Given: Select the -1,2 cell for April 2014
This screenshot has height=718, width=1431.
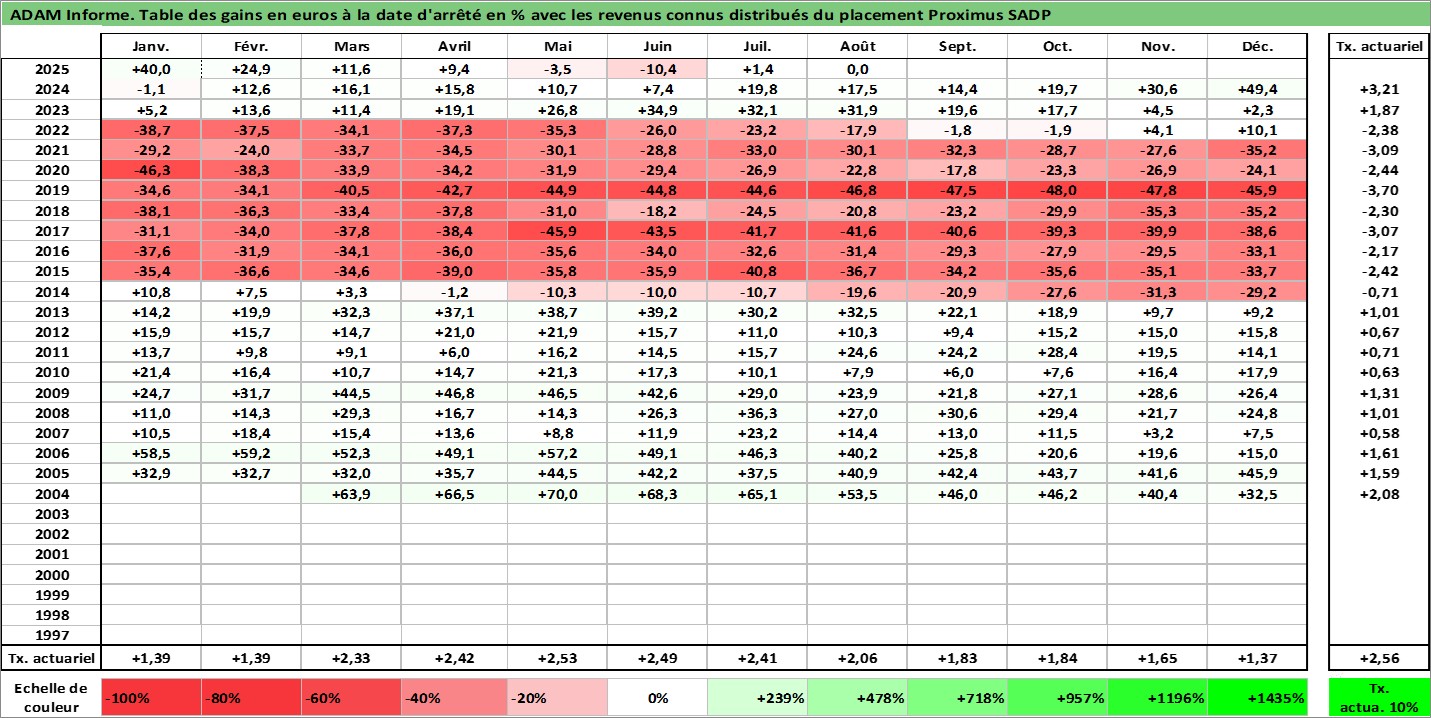Looking at the screenshot, I should (x=455, y=291).
